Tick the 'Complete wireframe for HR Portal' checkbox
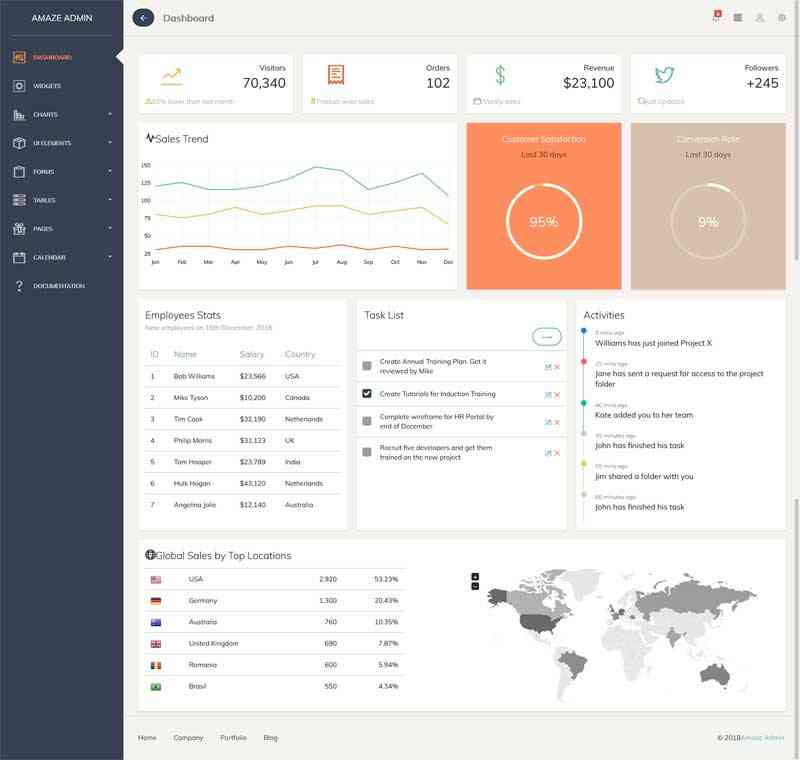The height and width of the screenshot is (760, 800). 367,423
